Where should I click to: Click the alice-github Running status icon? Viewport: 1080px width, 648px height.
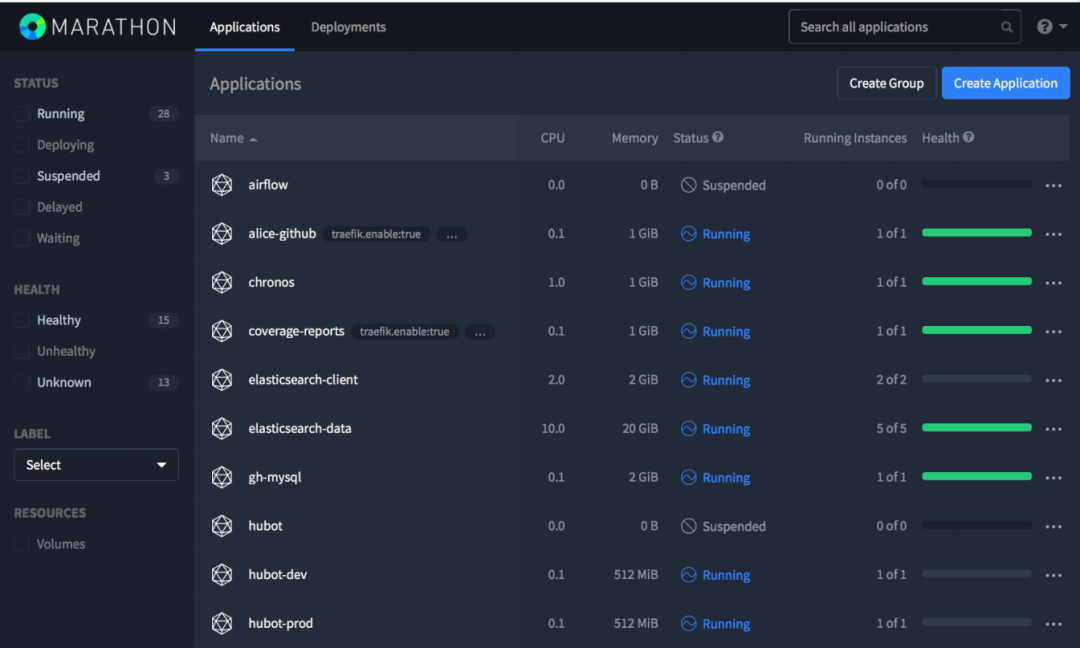pos(688,233)
